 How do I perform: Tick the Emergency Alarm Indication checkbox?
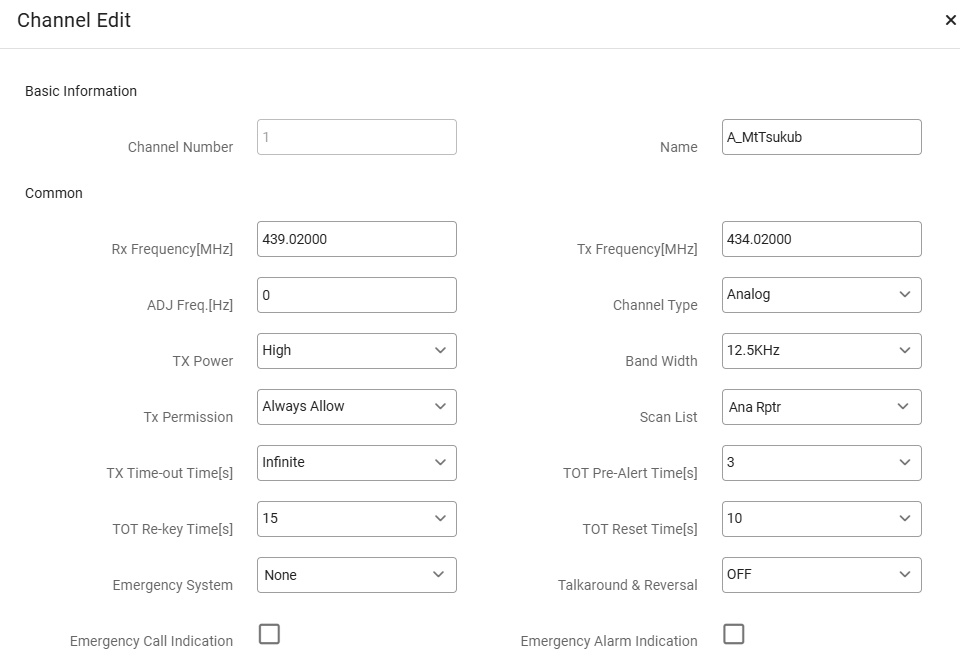tap(734, 634)
